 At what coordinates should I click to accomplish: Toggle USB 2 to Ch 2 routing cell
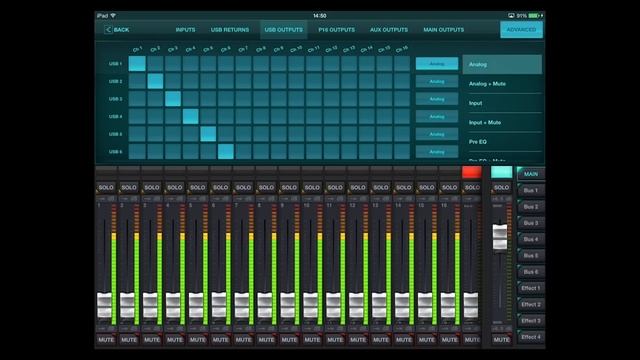(x=155, y=81)
